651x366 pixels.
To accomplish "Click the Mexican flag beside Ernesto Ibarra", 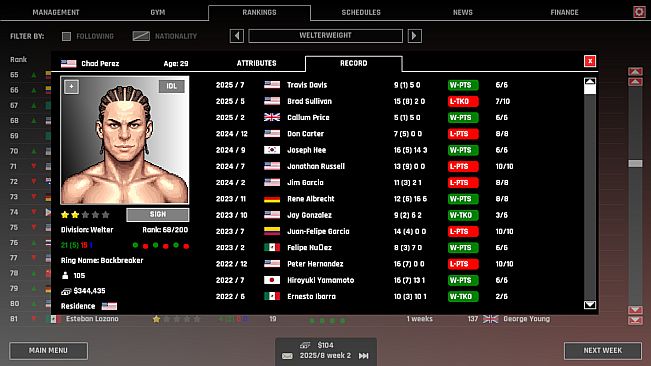I will [x=272, y=296].
